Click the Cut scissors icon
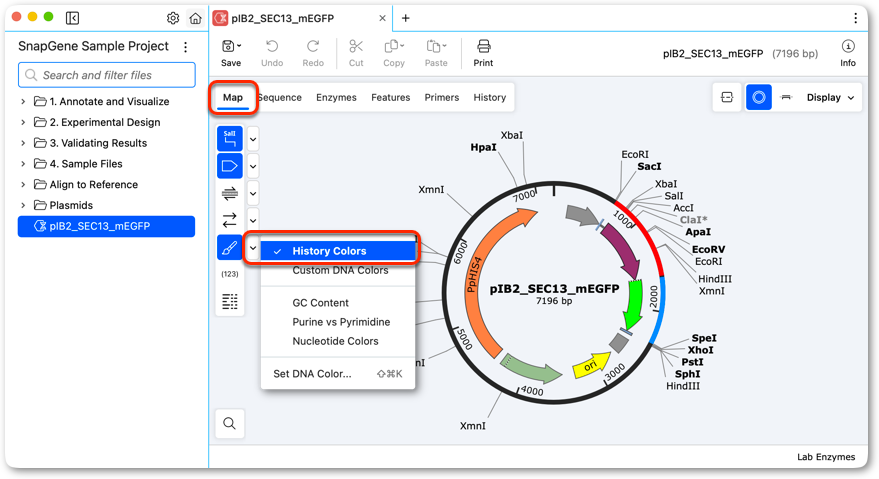 click(356, 53)
